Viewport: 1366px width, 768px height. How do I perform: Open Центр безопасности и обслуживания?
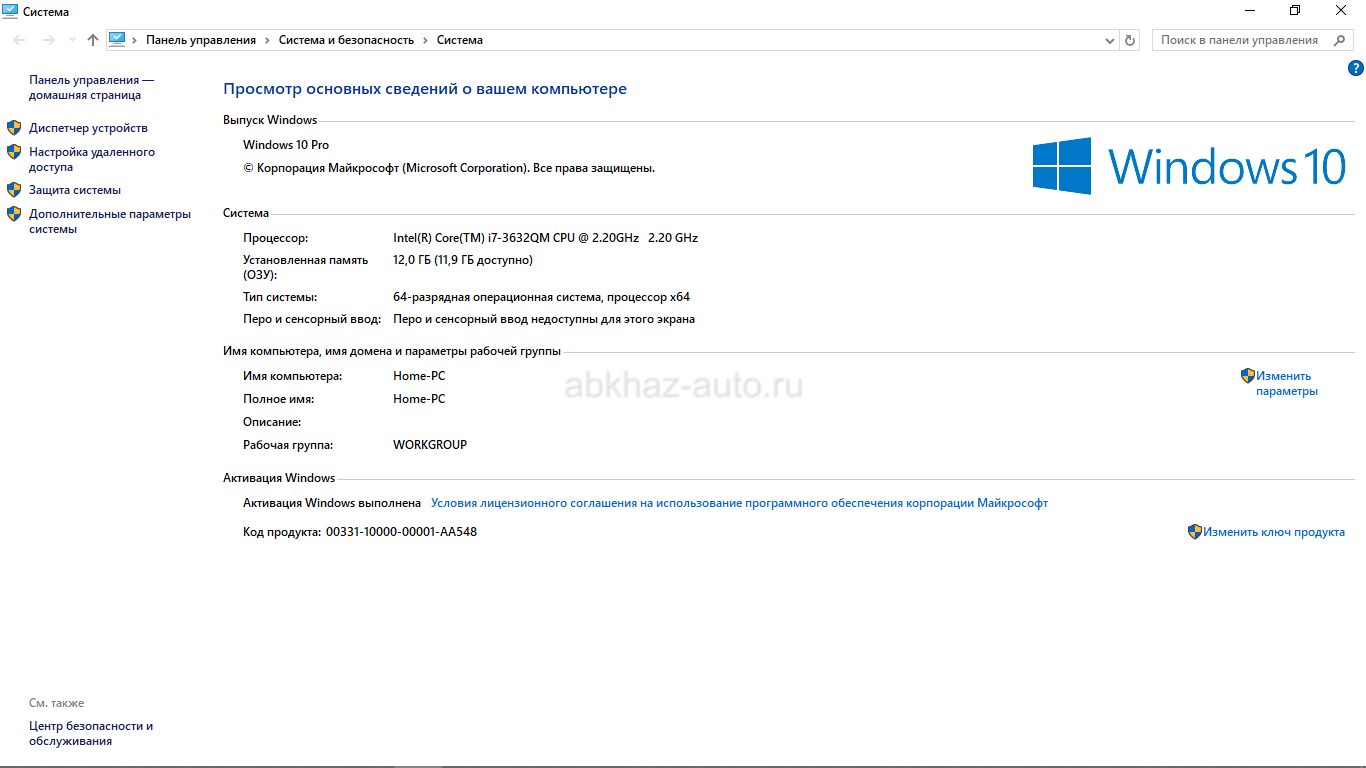click(x=90, y=734)
